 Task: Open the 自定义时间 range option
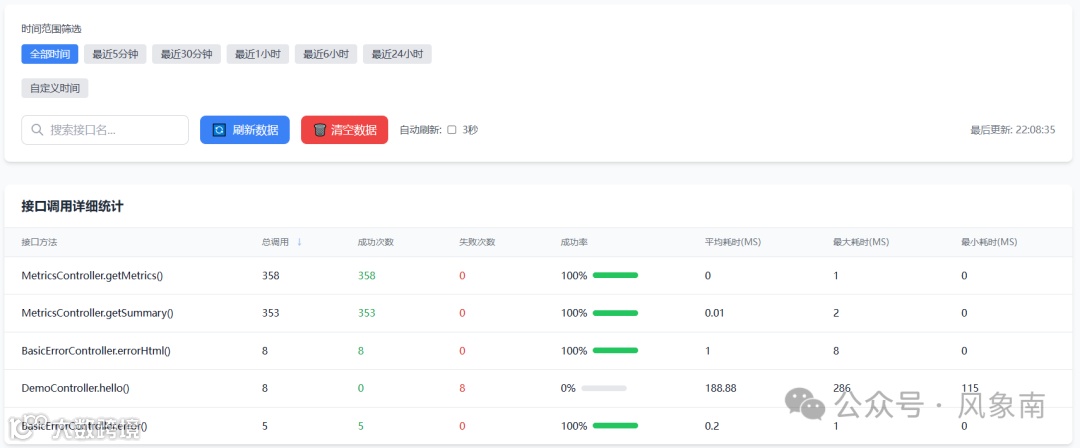click(x=55, y=88)
